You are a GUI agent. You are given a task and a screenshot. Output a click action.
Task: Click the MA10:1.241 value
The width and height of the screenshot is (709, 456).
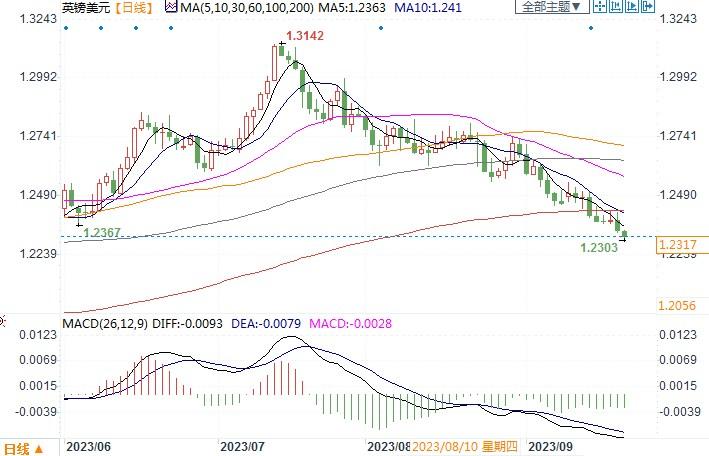point(428,7)
